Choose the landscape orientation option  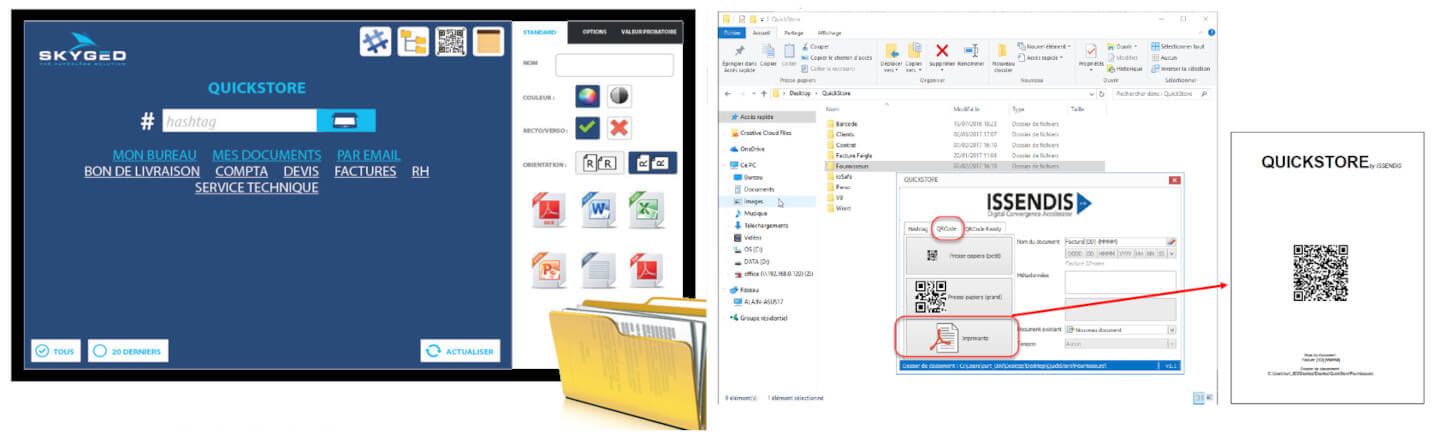pos(651,164)
